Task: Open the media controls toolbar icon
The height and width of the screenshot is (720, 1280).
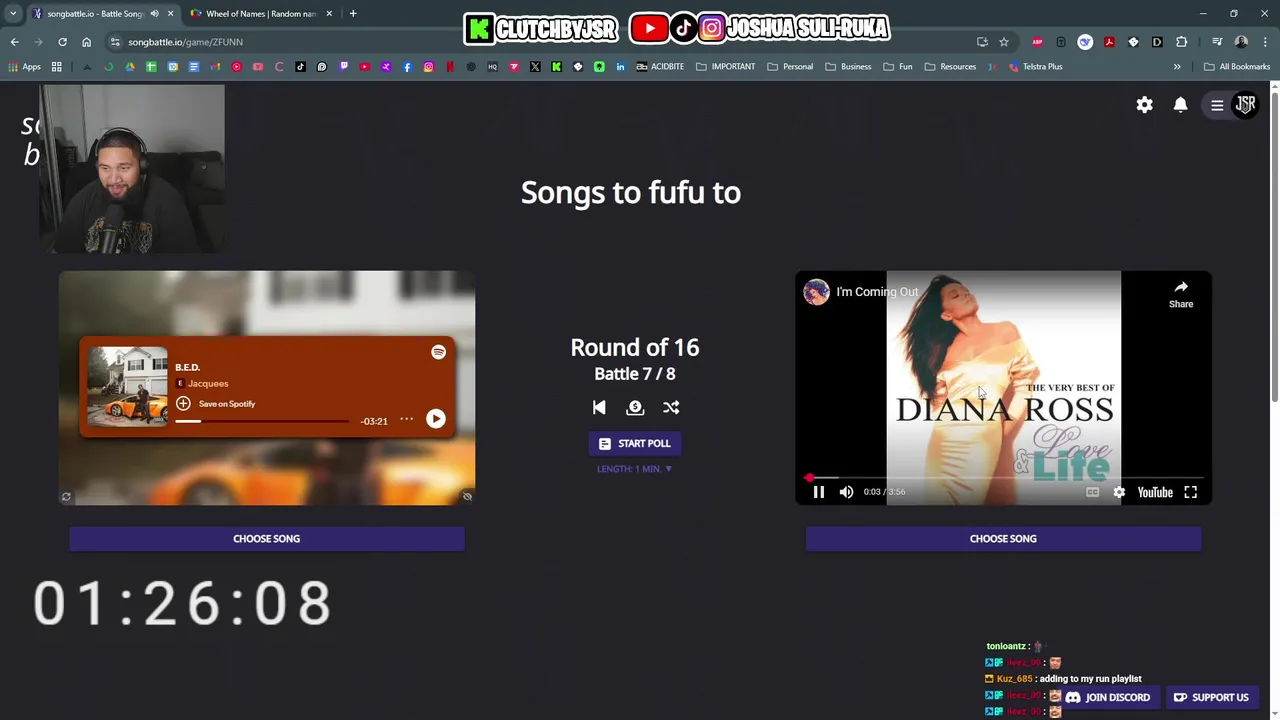Action: click(x=1217, y=42)
